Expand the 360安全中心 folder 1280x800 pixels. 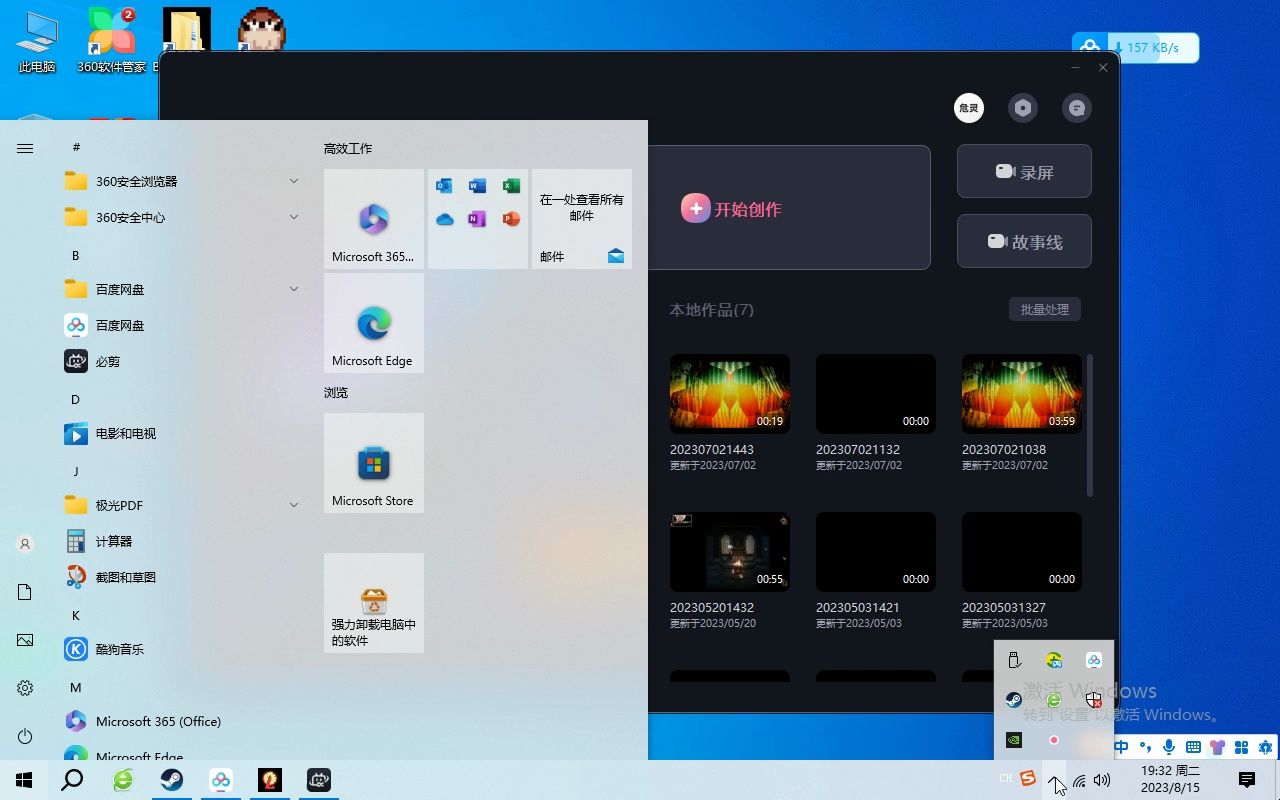click(x=180, y=217)
